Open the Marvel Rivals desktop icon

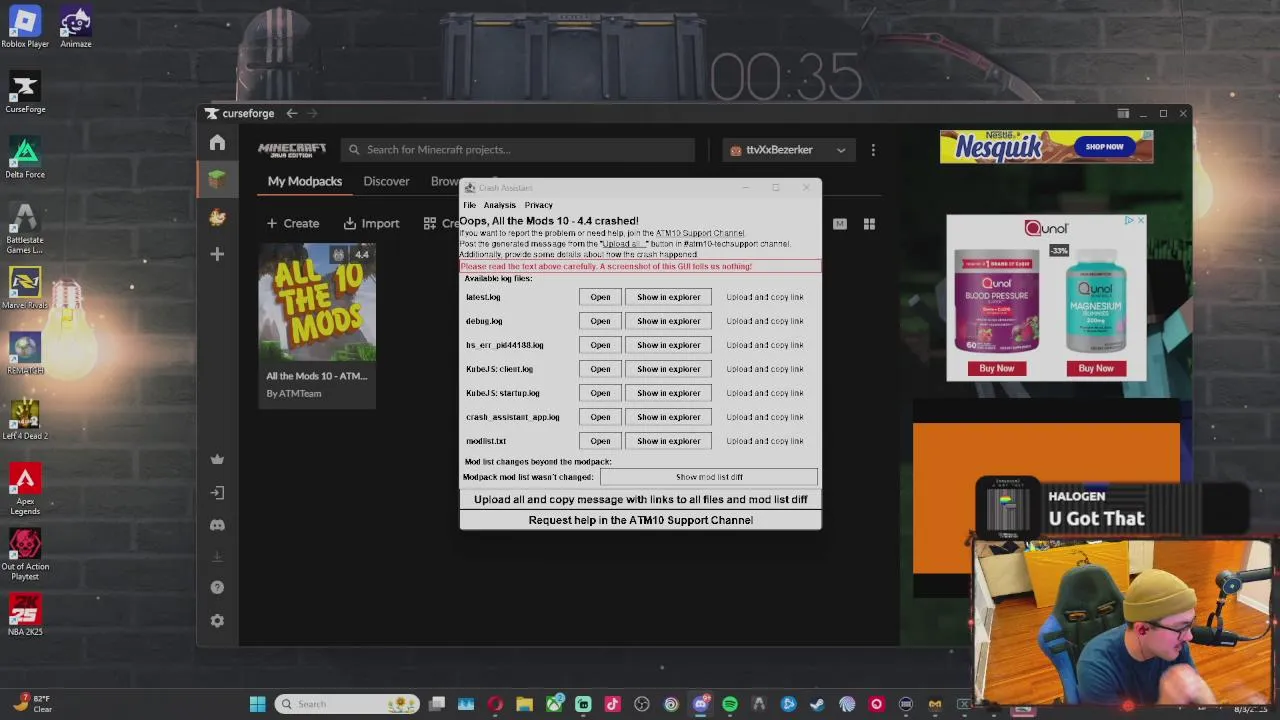25,289
